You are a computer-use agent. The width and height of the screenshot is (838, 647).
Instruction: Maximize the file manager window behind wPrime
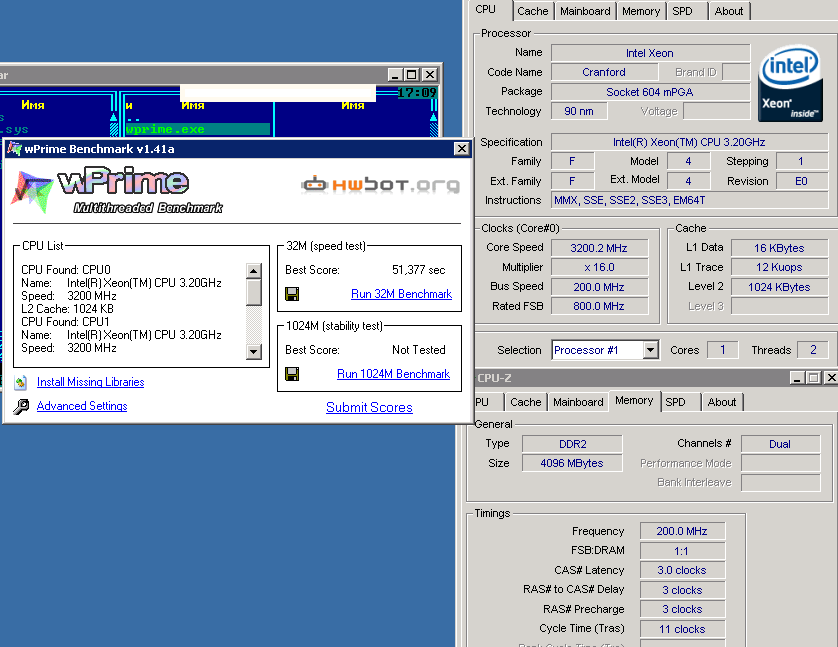click(412, 75)
